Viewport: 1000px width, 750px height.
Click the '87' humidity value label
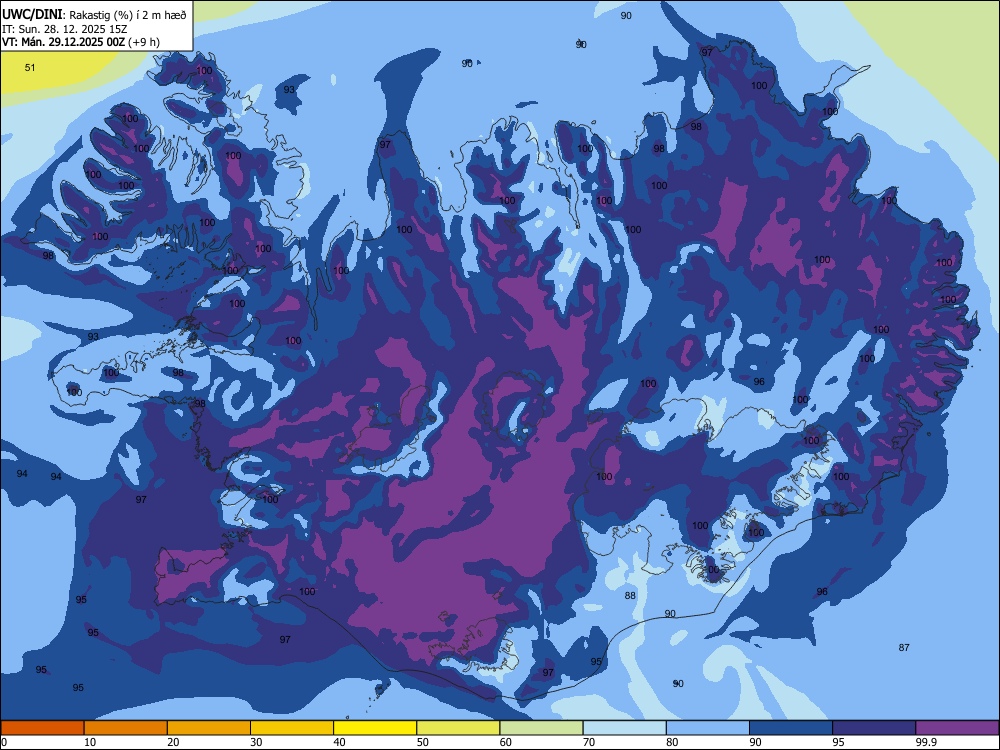[x=904, y=647]
